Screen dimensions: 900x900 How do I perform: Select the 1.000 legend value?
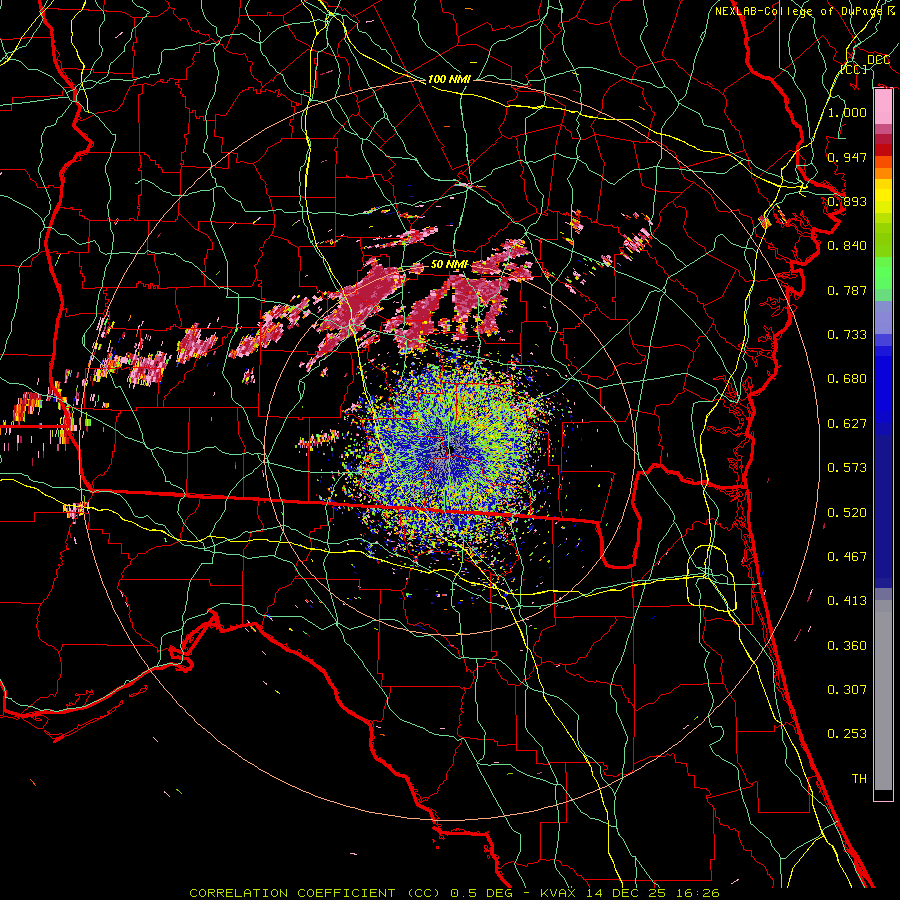(x=847, y=112)
